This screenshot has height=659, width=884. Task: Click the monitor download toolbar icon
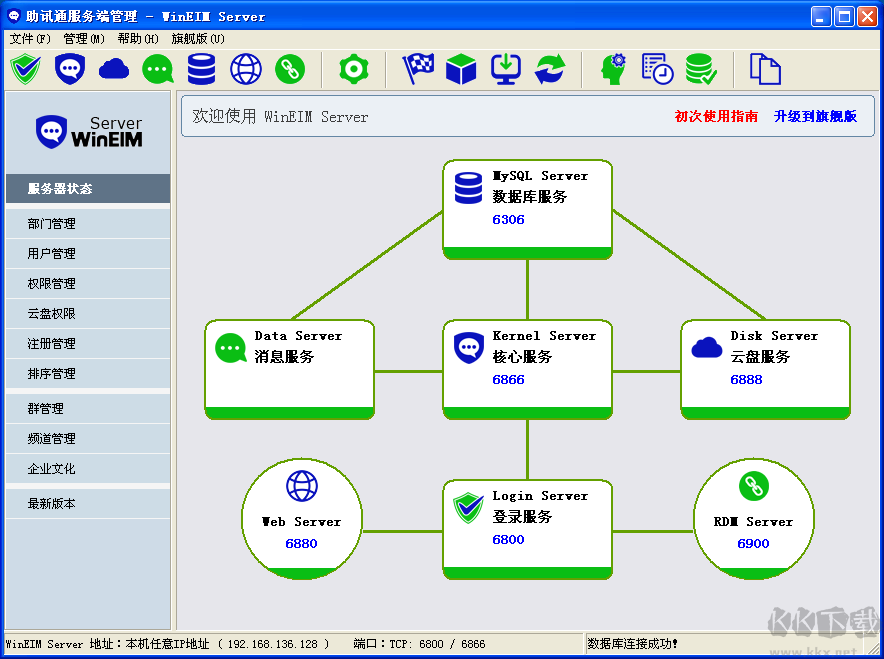506,69
